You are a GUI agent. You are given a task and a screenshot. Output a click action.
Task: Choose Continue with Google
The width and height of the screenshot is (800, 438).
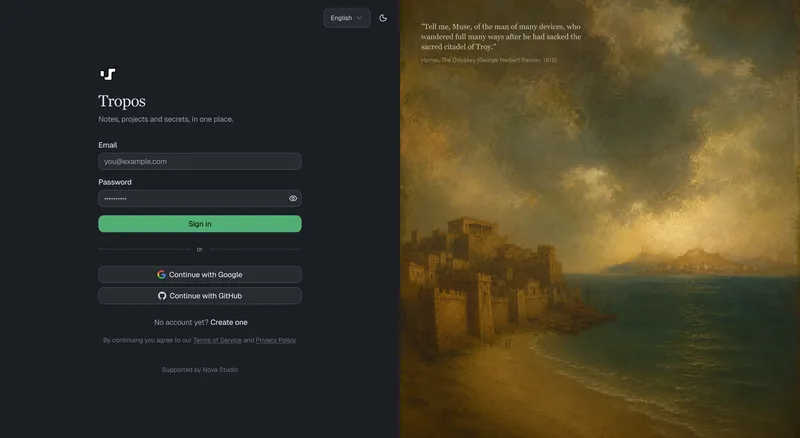[x=200, y=275]
